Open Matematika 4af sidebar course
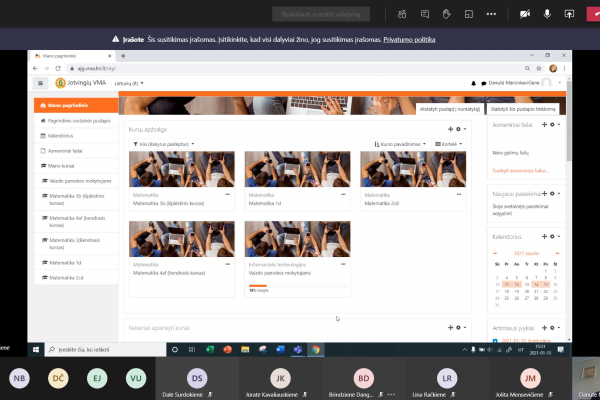Screen dimensions: 600x400 [x=76, y=222]
